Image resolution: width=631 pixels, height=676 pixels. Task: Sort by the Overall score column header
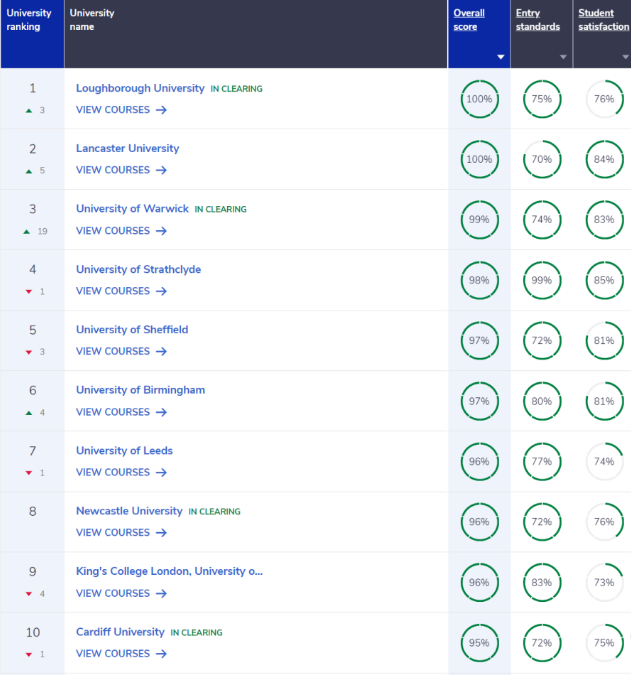pyautogui.click(x=467, y=20)
